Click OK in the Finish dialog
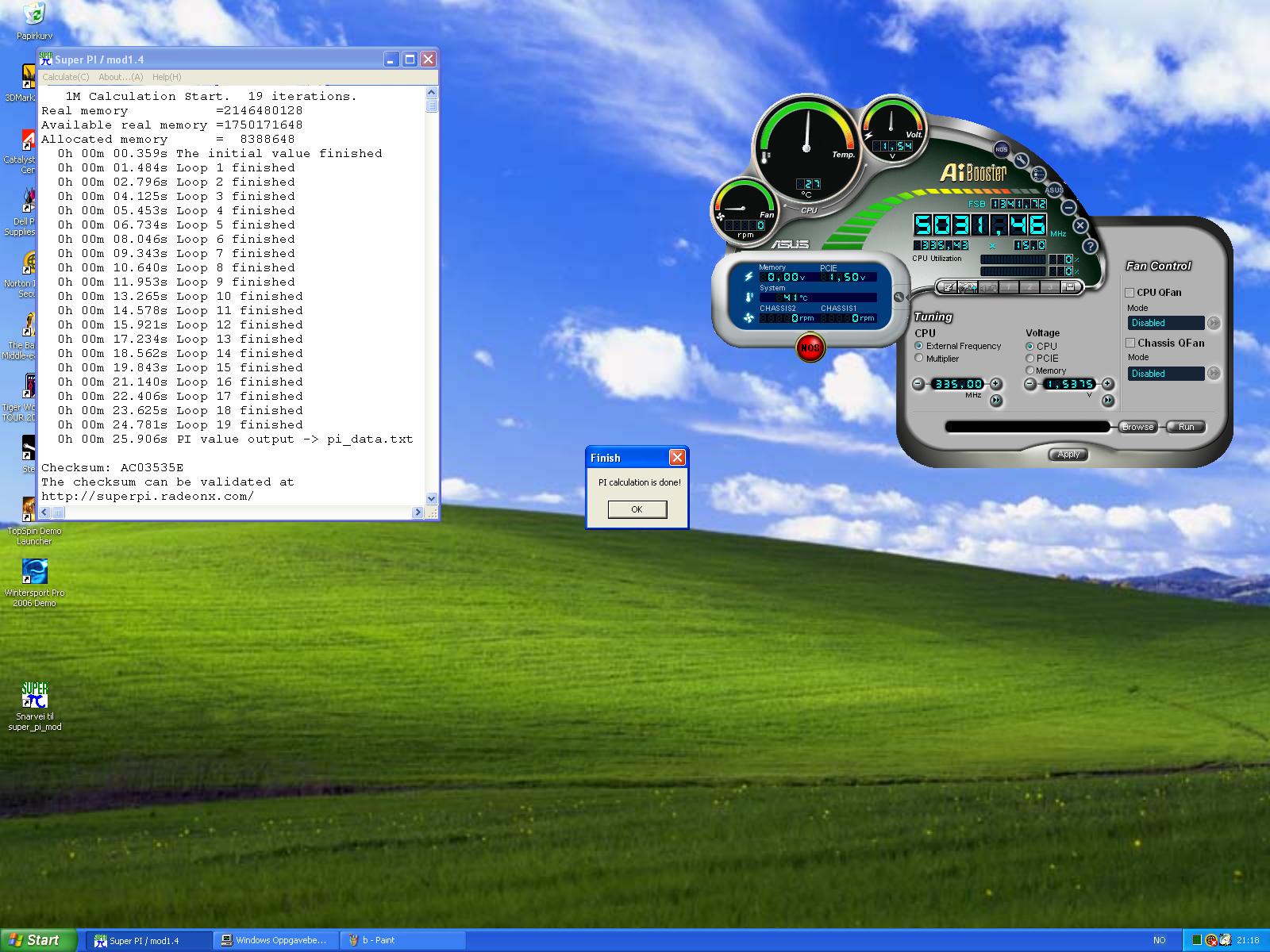This screenshot has height=952, width=1270. tap(637, 509)
